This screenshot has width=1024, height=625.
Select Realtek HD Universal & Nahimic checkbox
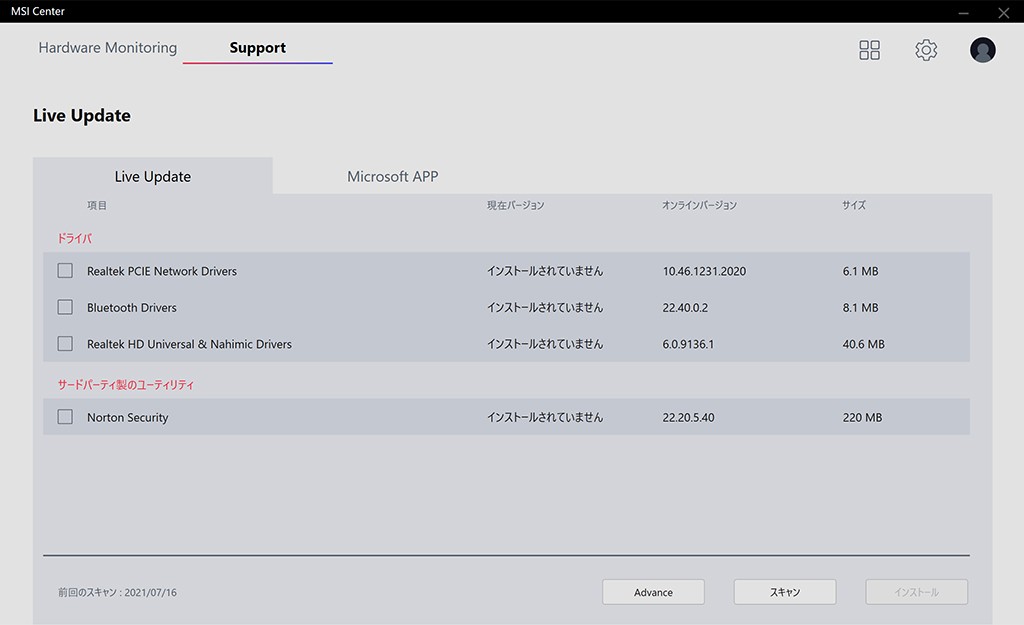pos(65,344)
